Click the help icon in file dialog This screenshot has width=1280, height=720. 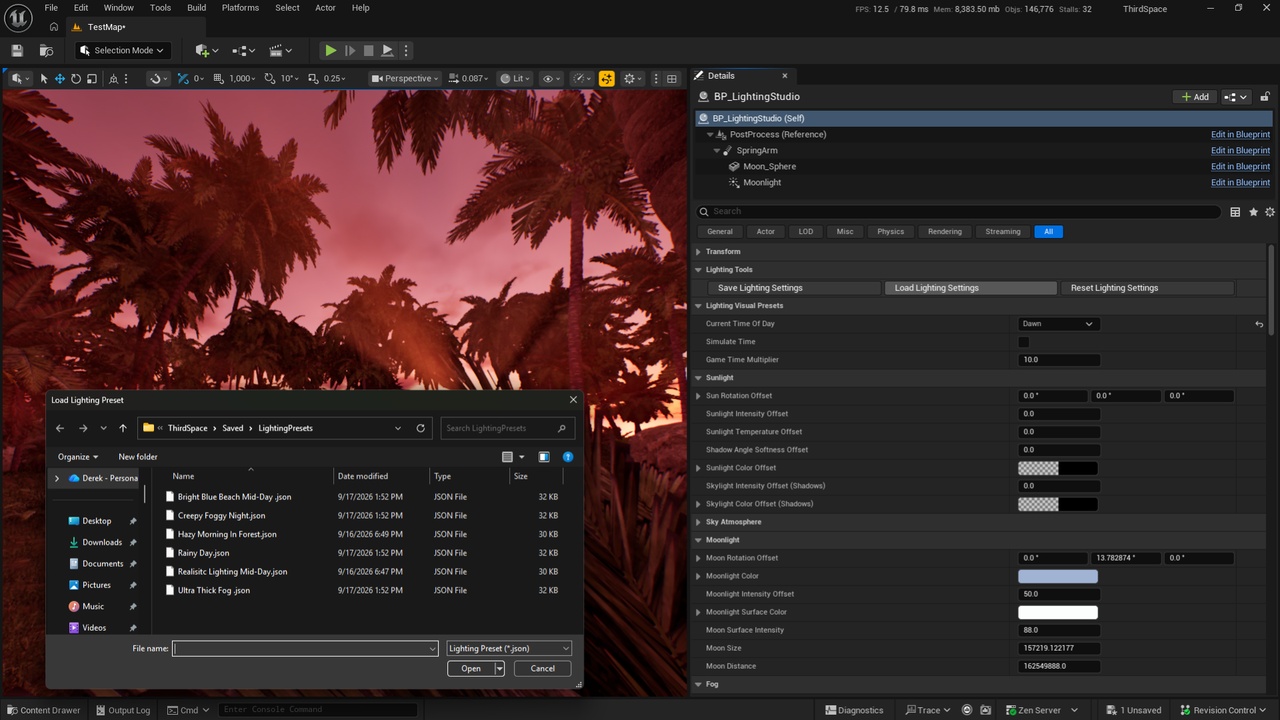(568, 457)
